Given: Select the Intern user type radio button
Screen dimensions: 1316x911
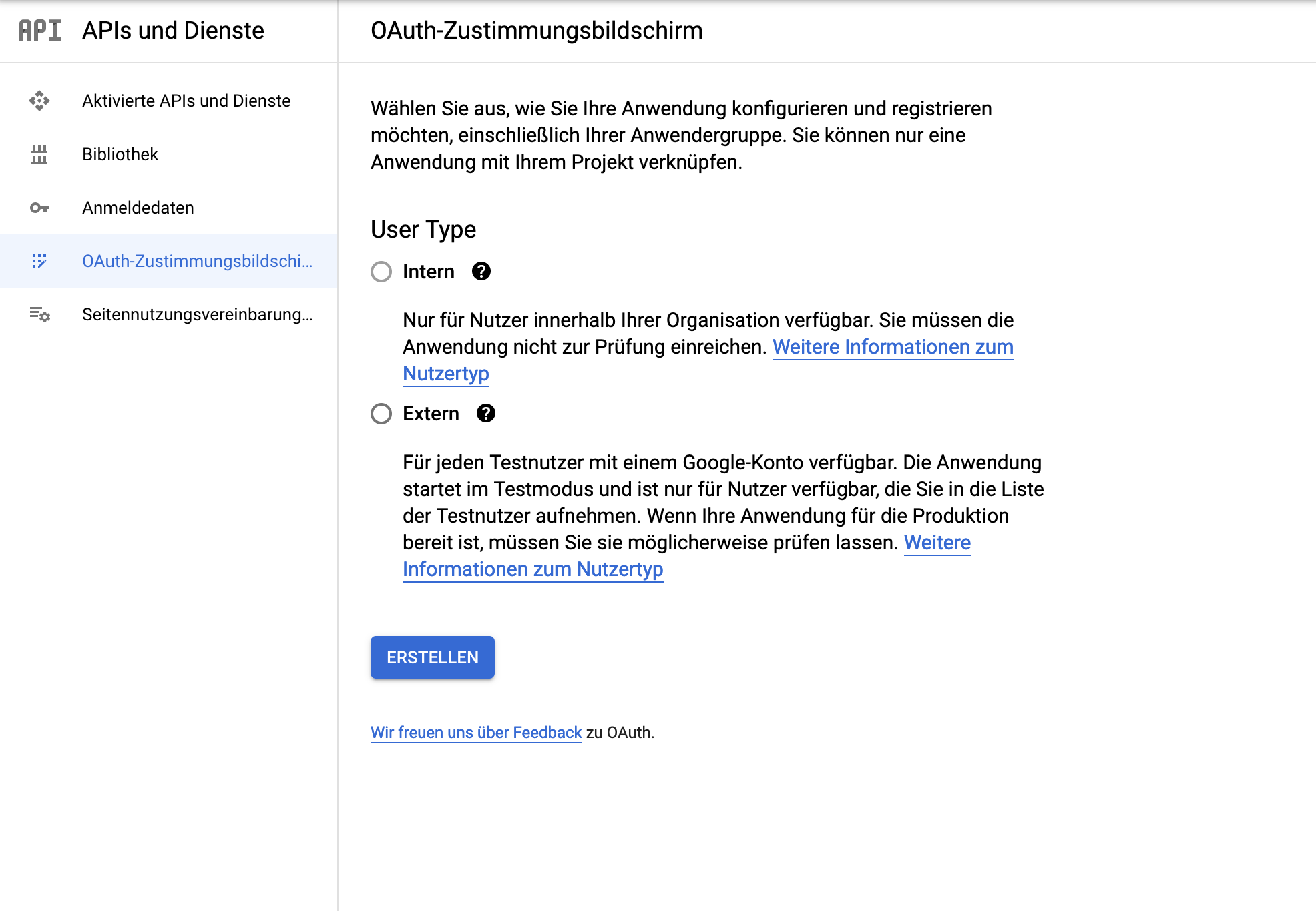Looking at the screenshot, I should (x=381, y=272).
